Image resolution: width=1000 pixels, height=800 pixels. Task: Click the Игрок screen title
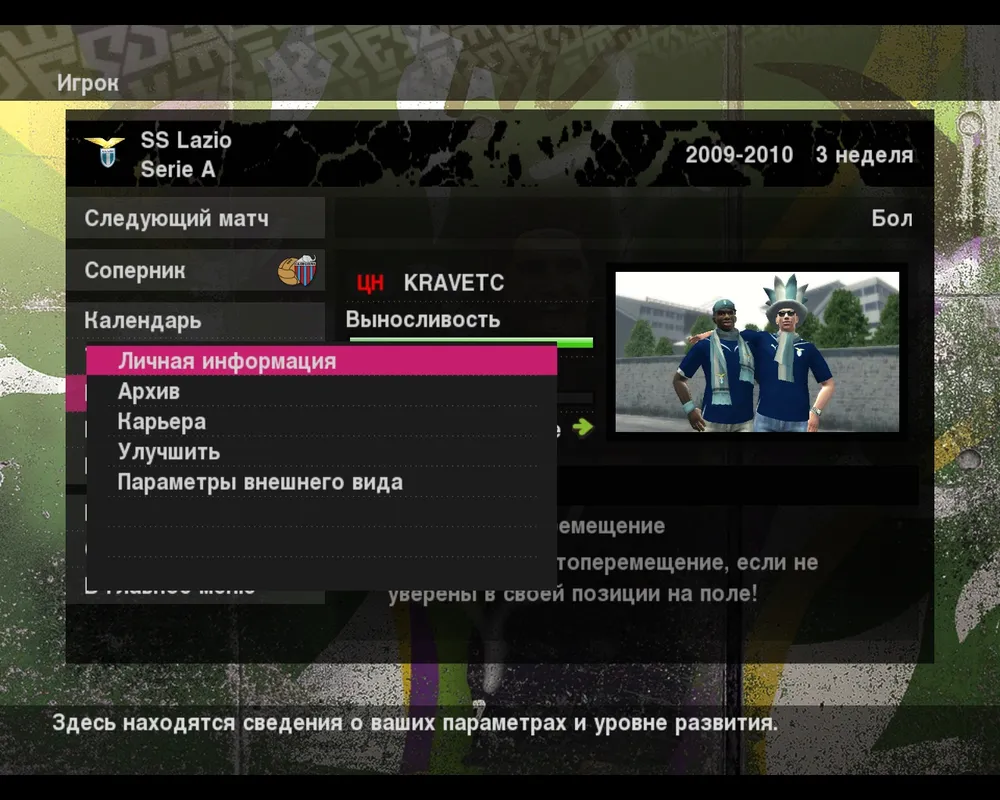tap(87, 83)
